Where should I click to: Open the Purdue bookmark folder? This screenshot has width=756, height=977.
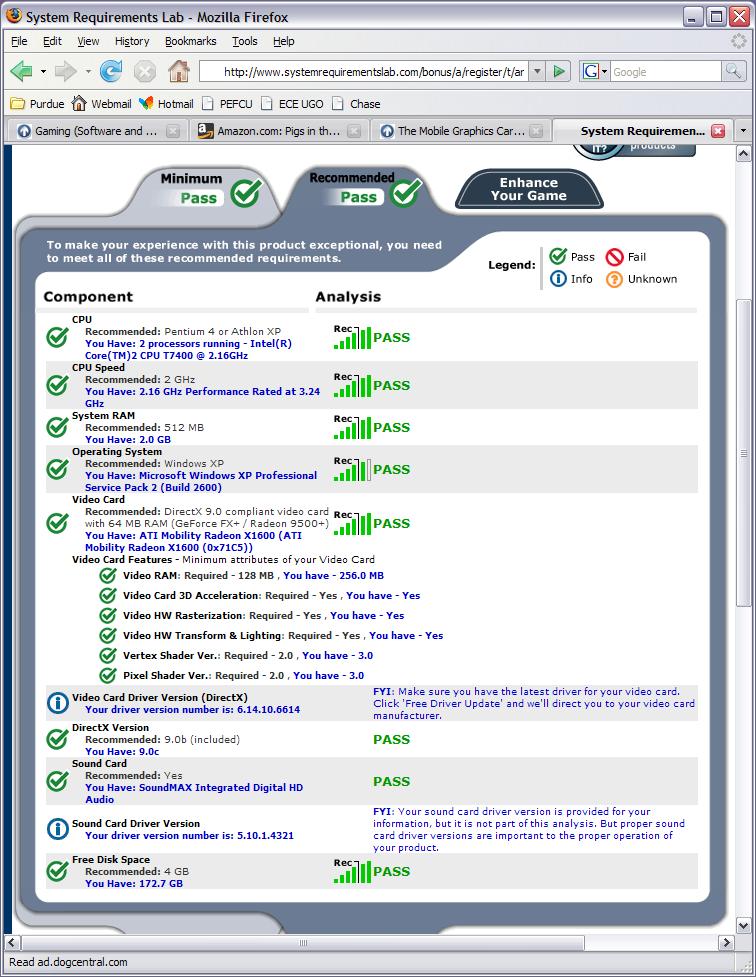tap(38, 104)
